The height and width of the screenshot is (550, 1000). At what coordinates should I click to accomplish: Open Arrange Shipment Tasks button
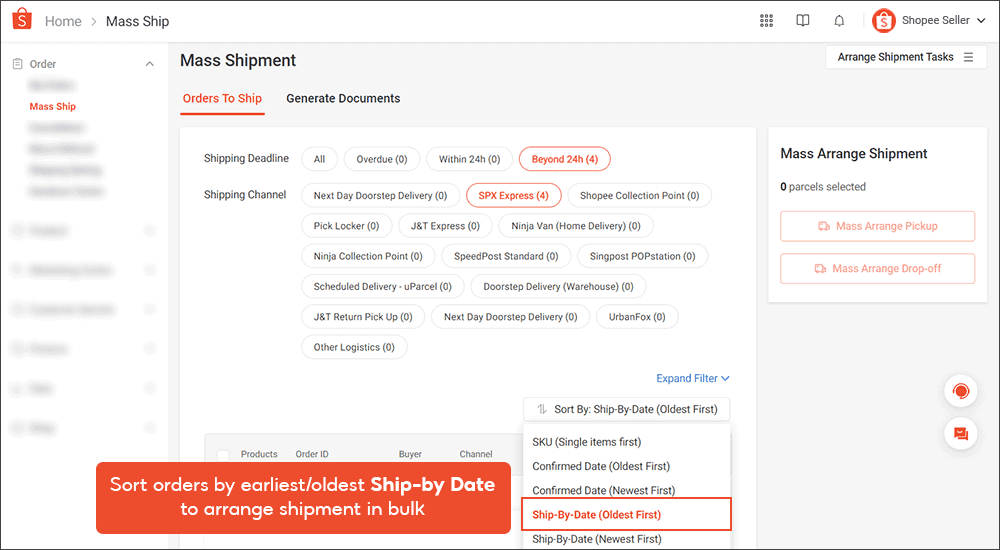coord(906,57)
